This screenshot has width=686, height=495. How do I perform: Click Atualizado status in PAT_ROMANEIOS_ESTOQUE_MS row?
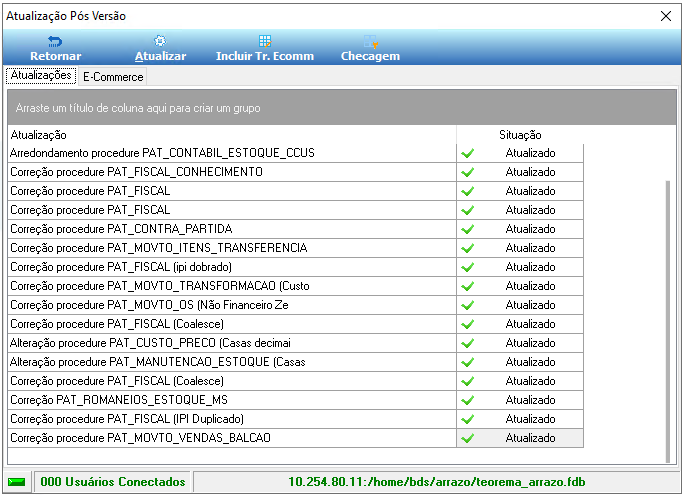click(530, 400)
